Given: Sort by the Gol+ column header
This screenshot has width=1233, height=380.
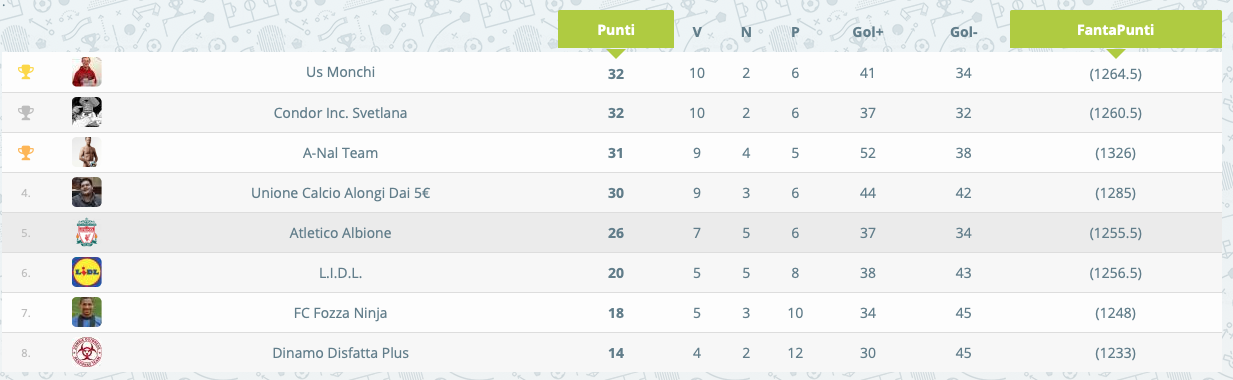Looking at the screenshot, I should [868, 31].
